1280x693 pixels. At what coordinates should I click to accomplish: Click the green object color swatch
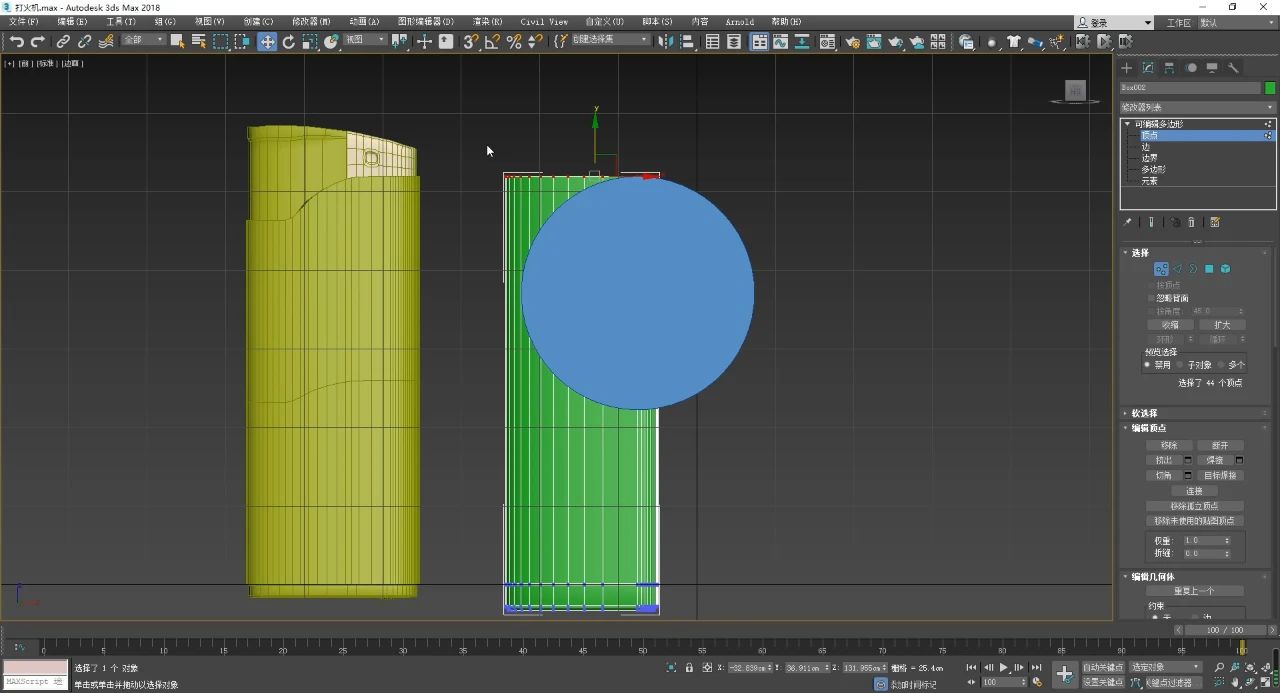[1270, 88]
